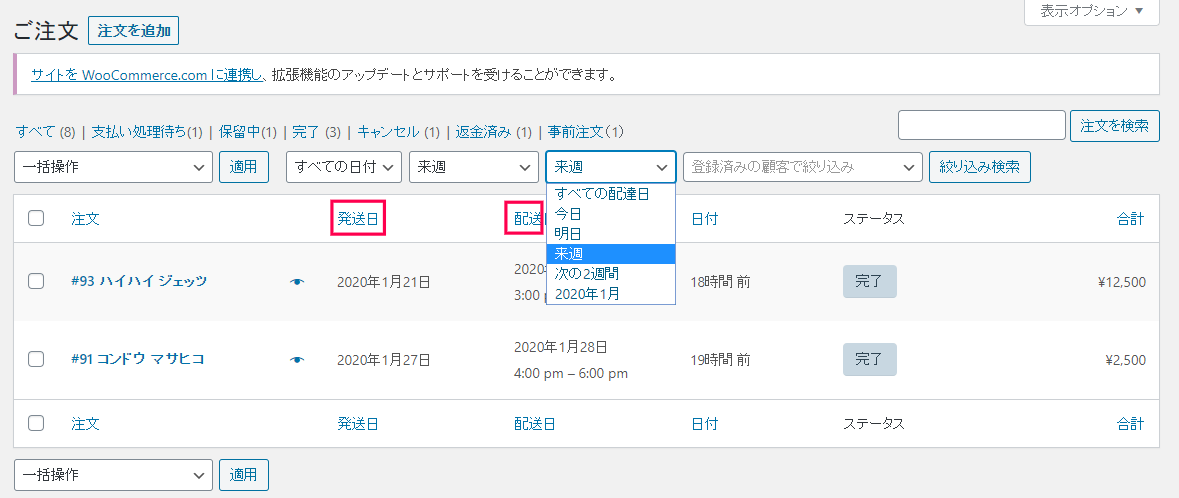Click the order search input field
The image size is (1179, 498).
point(981,126)
